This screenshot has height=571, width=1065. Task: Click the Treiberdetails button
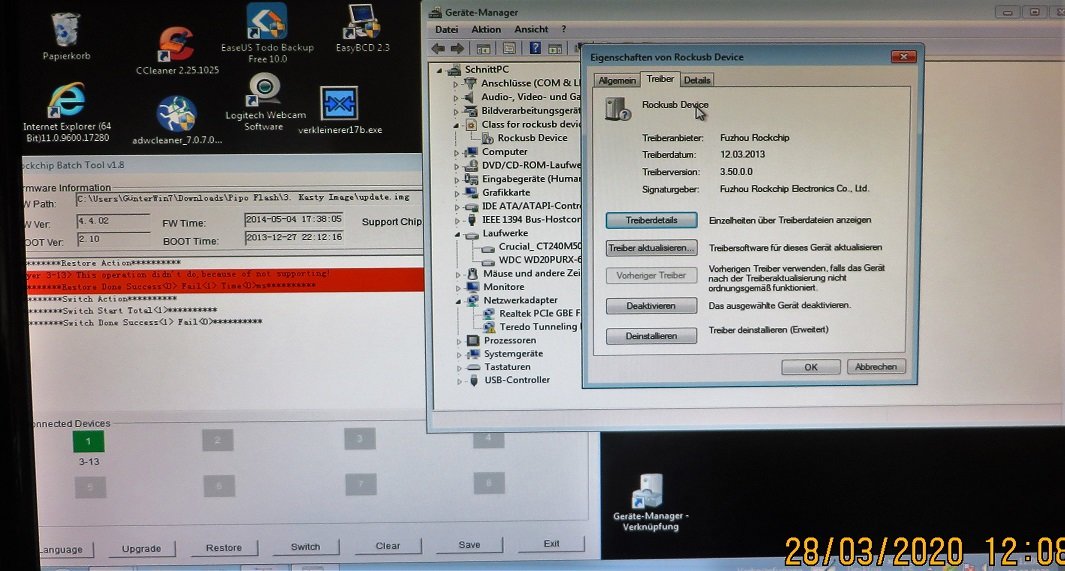point(651,220)
